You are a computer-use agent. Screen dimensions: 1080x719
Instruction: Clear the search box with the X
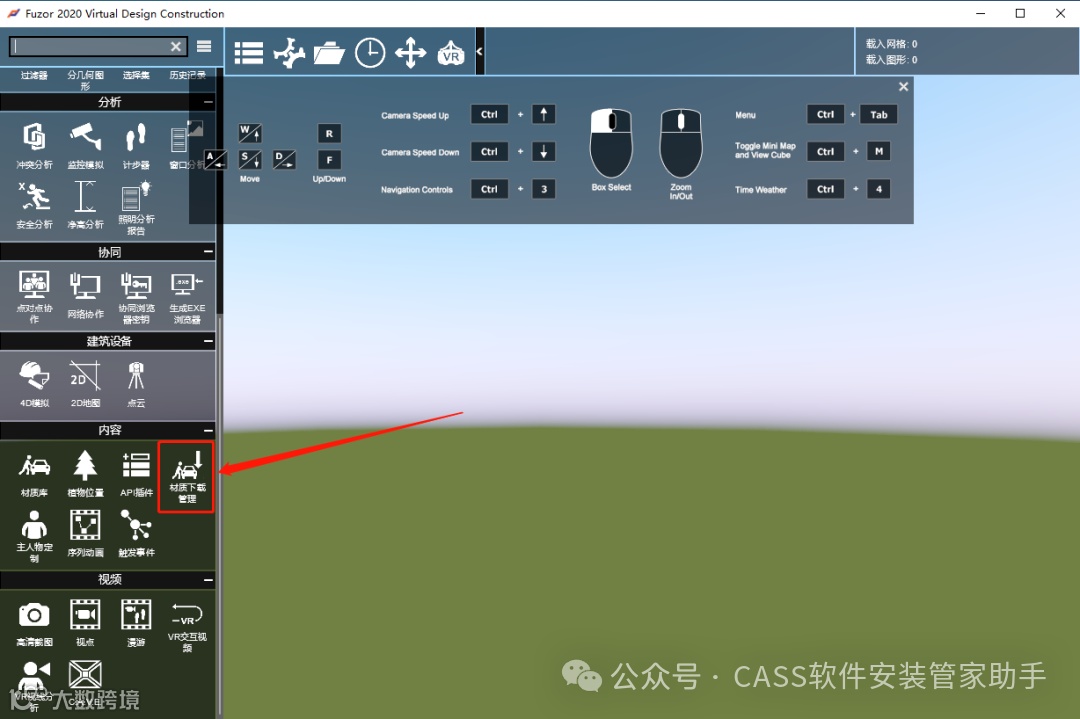point(176,46)
